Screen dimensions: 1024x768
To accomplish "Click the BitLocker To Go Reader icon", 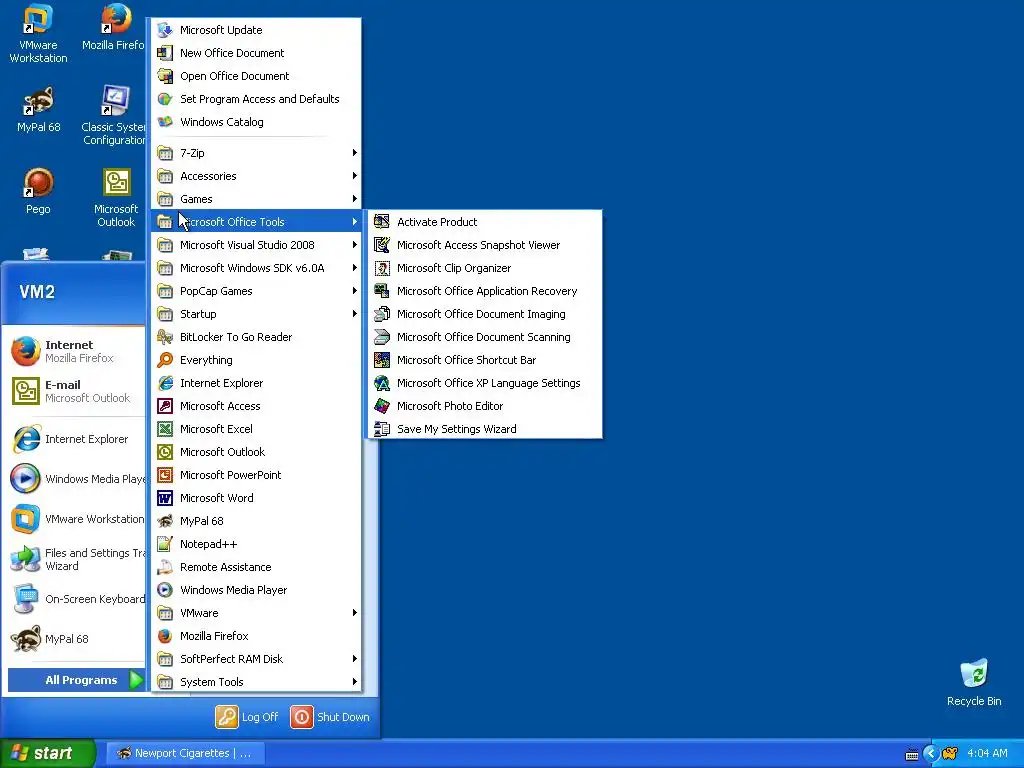I will tap(165, 337).
